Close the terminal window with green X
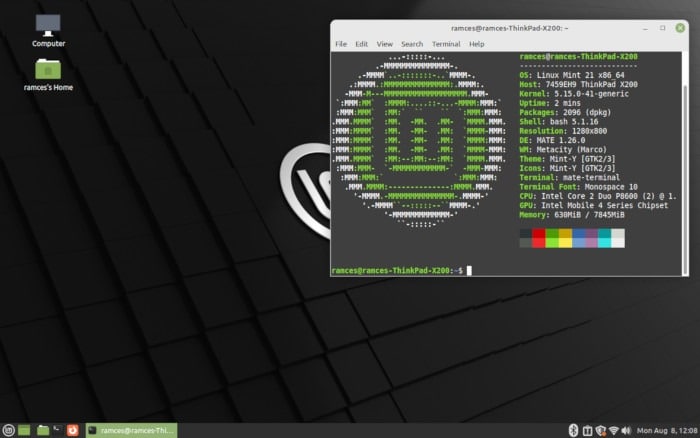Viewport: 700px width, 438px height. [x=680, y=28]
